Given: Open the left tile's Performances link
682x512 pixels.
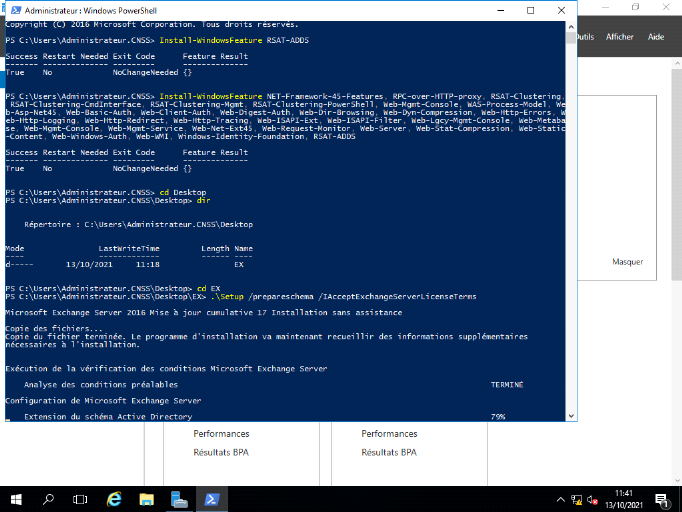Looking at the screenshot, I should pyautogui.click(x=221, y=434).
